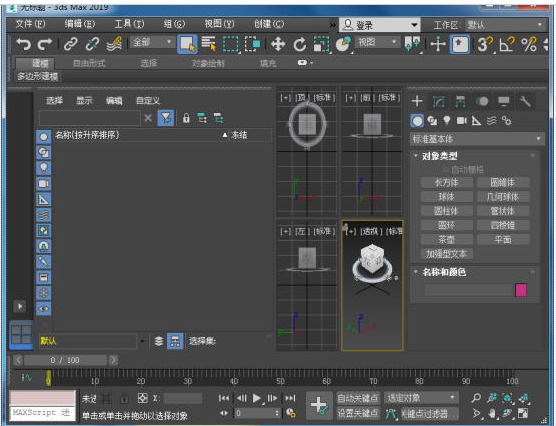Screen dimensions: 556x426
Task: Open the selection filter 全部 dropdown
Action: point(151,42)
